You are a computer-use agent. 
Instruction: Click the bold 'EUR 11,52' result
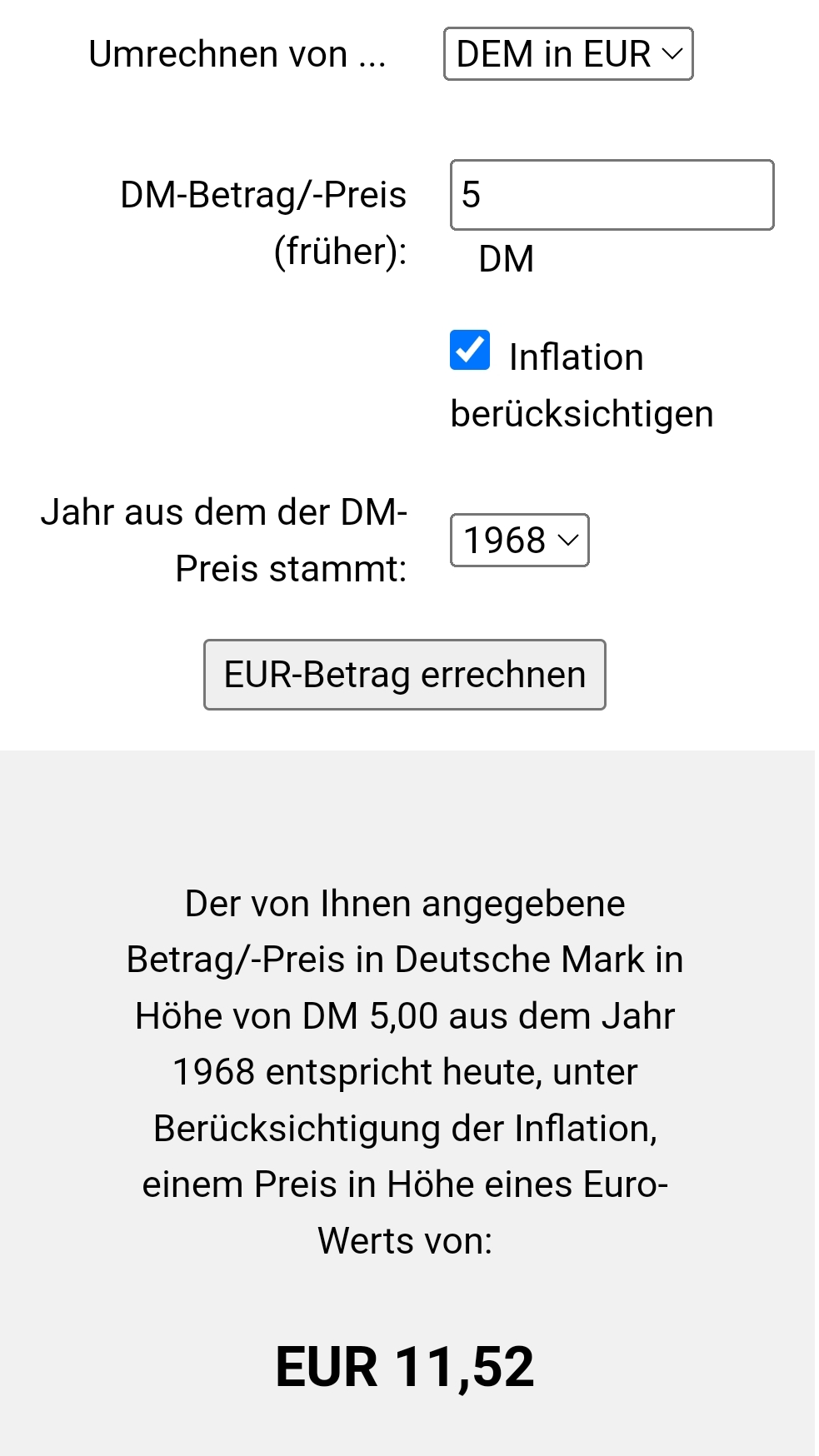tap(405, 1367)
